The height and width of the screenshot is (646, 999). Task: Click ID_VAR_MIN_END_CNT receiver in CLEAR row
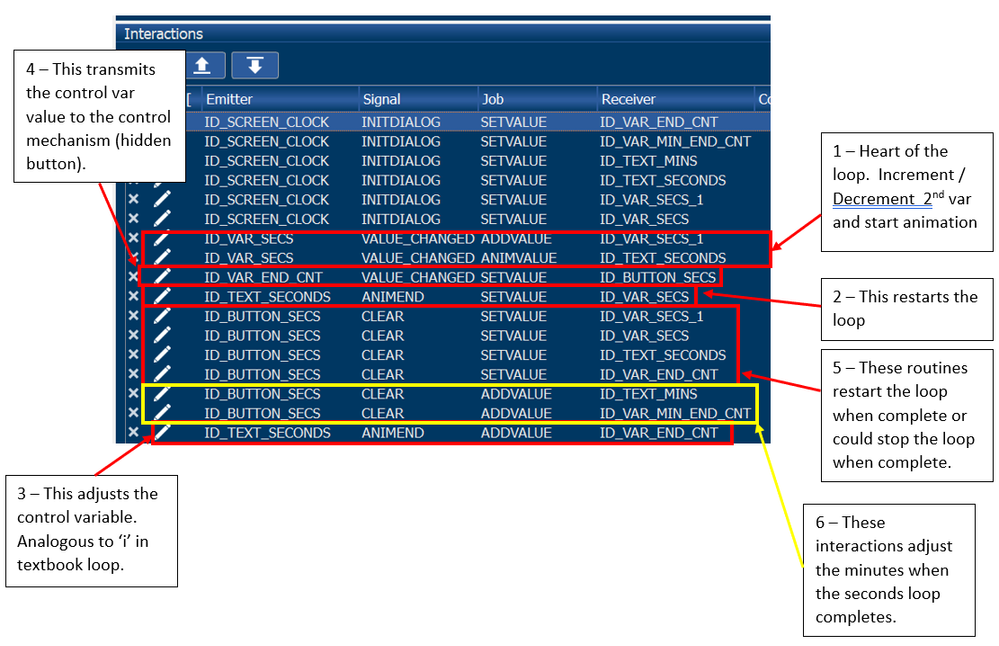click(x=675, y=413)
